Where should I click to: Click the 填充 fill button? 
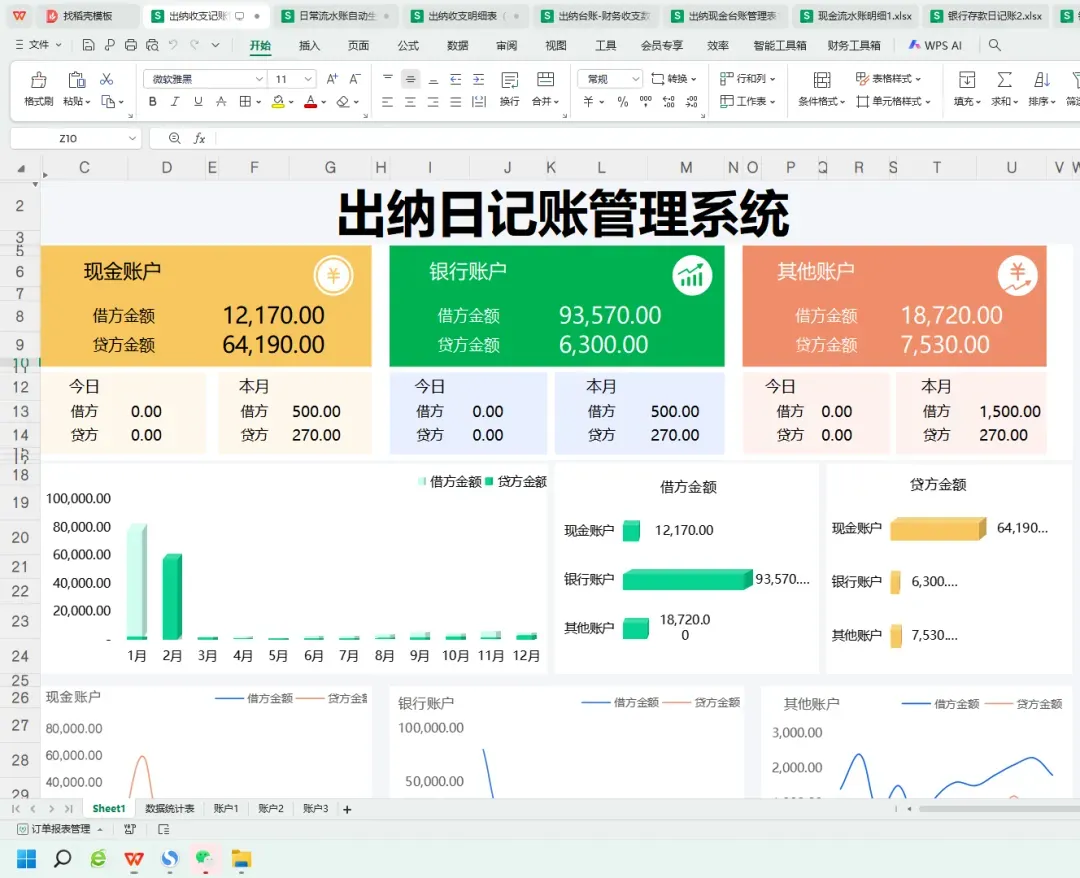pos(967,88)
